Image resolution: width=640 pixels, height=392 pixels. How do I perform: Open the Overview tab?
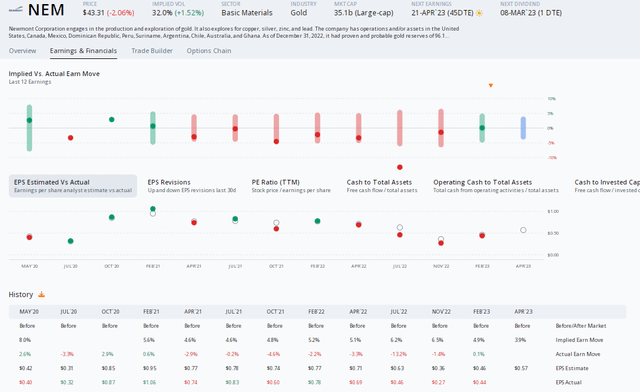pos(22,51)
